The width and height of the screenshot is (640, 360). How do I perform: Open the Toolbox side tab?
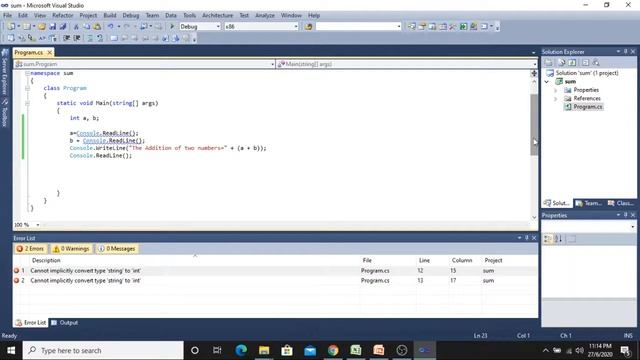click(5, 113)
